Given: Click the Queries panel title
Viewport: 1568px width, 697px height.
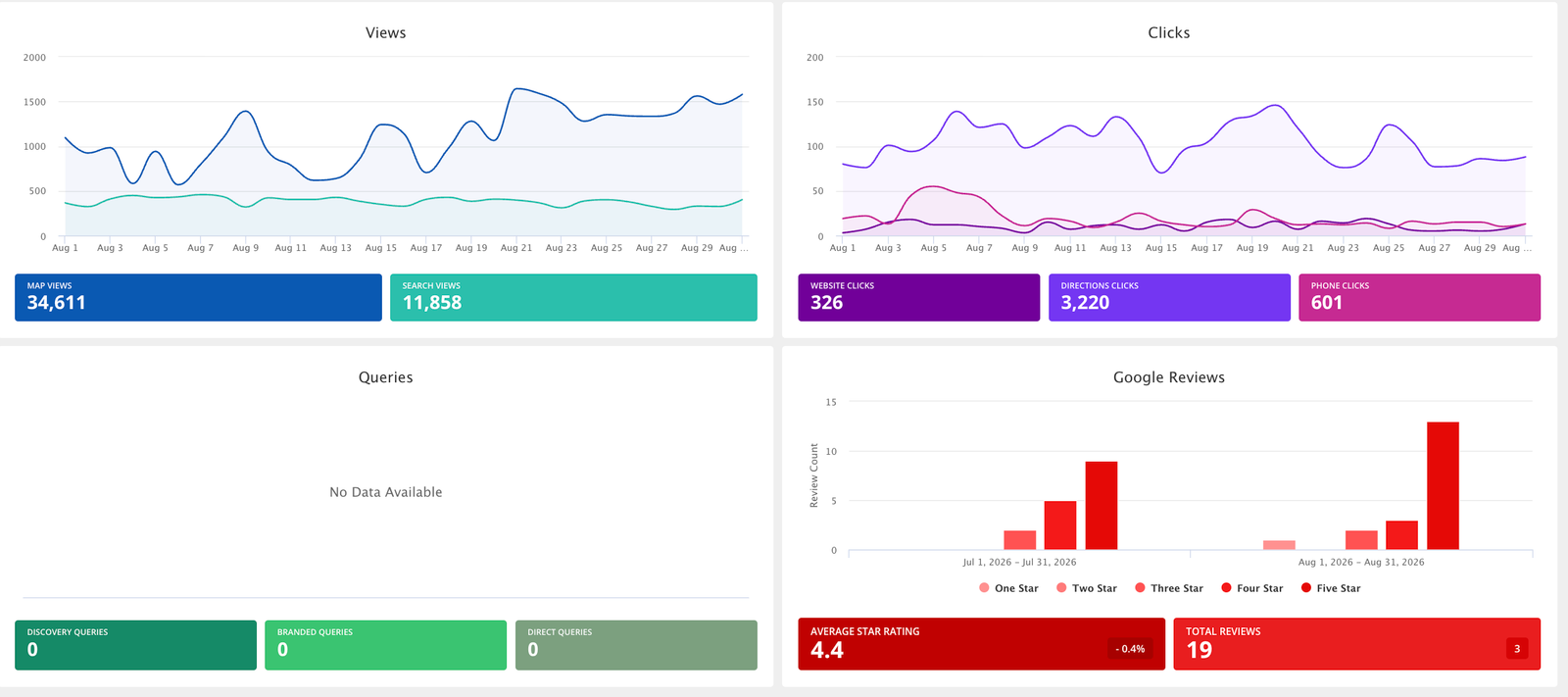Looking at the screenshot, I should pos(386,377).
